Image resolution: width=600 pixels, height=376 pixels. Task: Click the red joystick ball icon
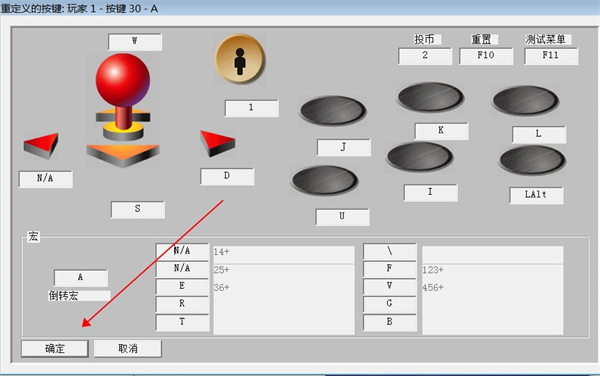tap(123, 80)
